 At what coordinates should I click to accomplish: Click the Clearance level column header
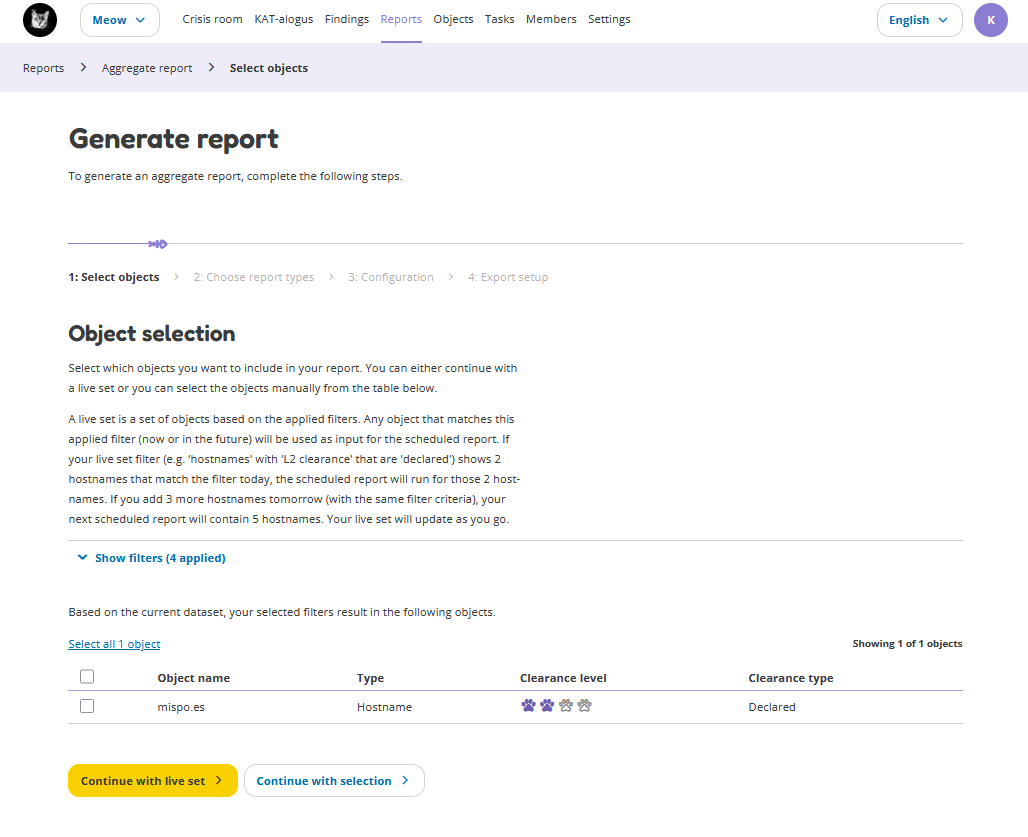[x=563, y=678]
